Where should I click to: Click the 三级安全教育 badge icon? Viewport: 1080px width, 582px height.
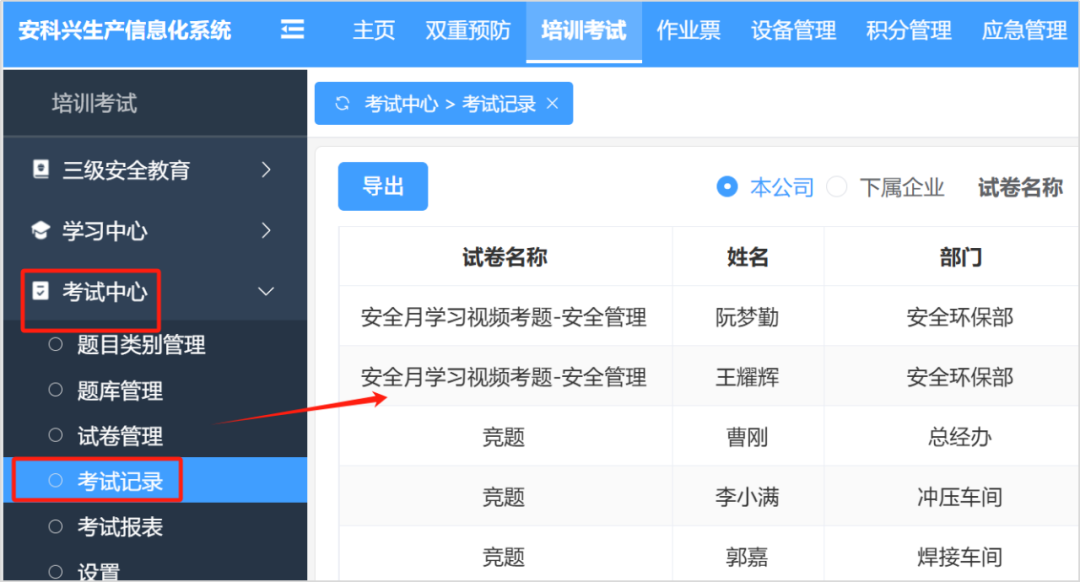(41, 170)
